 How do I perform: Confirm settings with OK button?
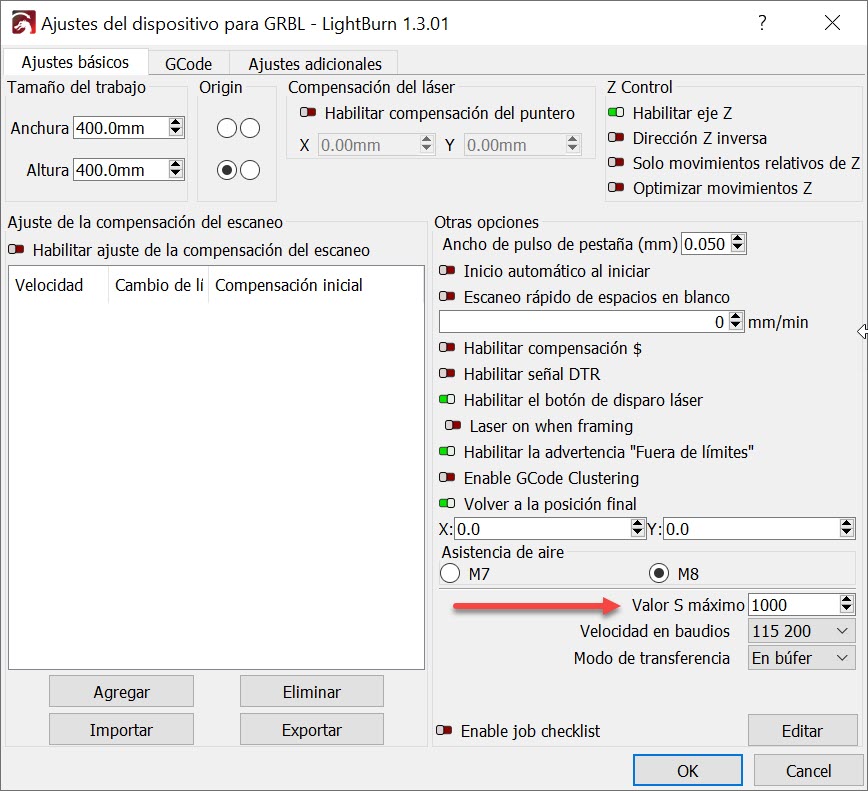click(x=688, y=771)
